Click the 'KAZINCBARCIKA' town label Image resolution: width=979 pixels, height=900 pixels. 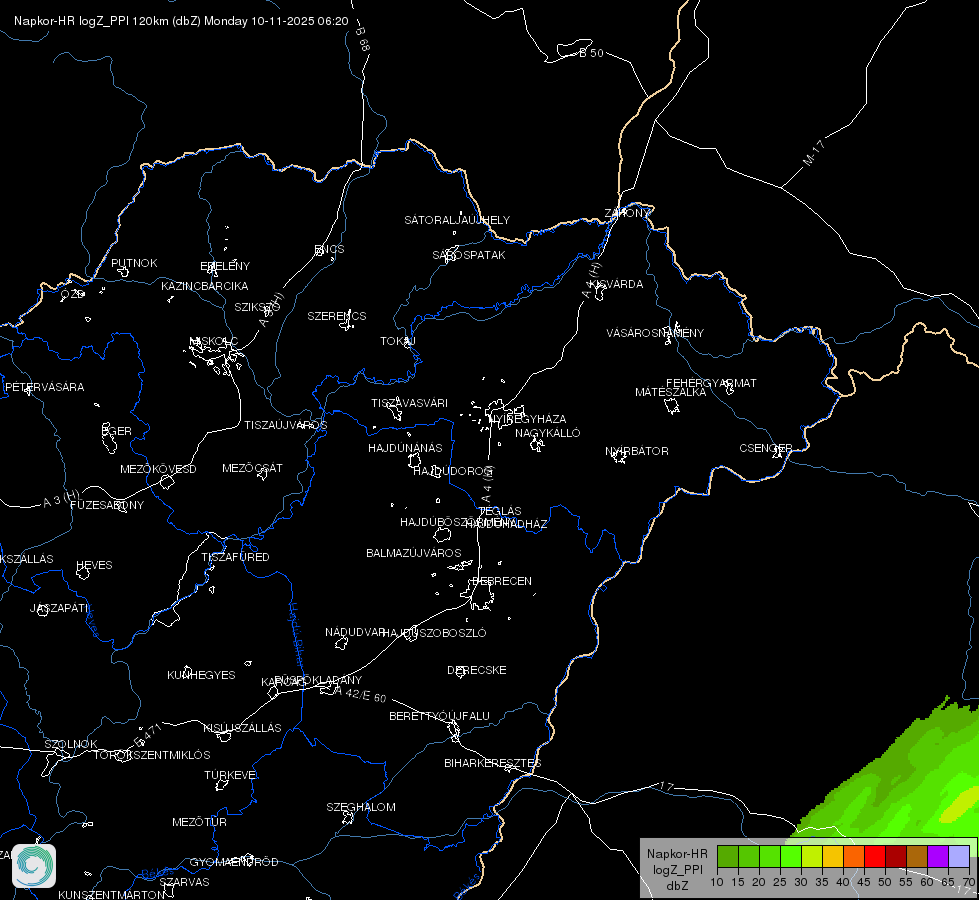[x=205, y=286]
